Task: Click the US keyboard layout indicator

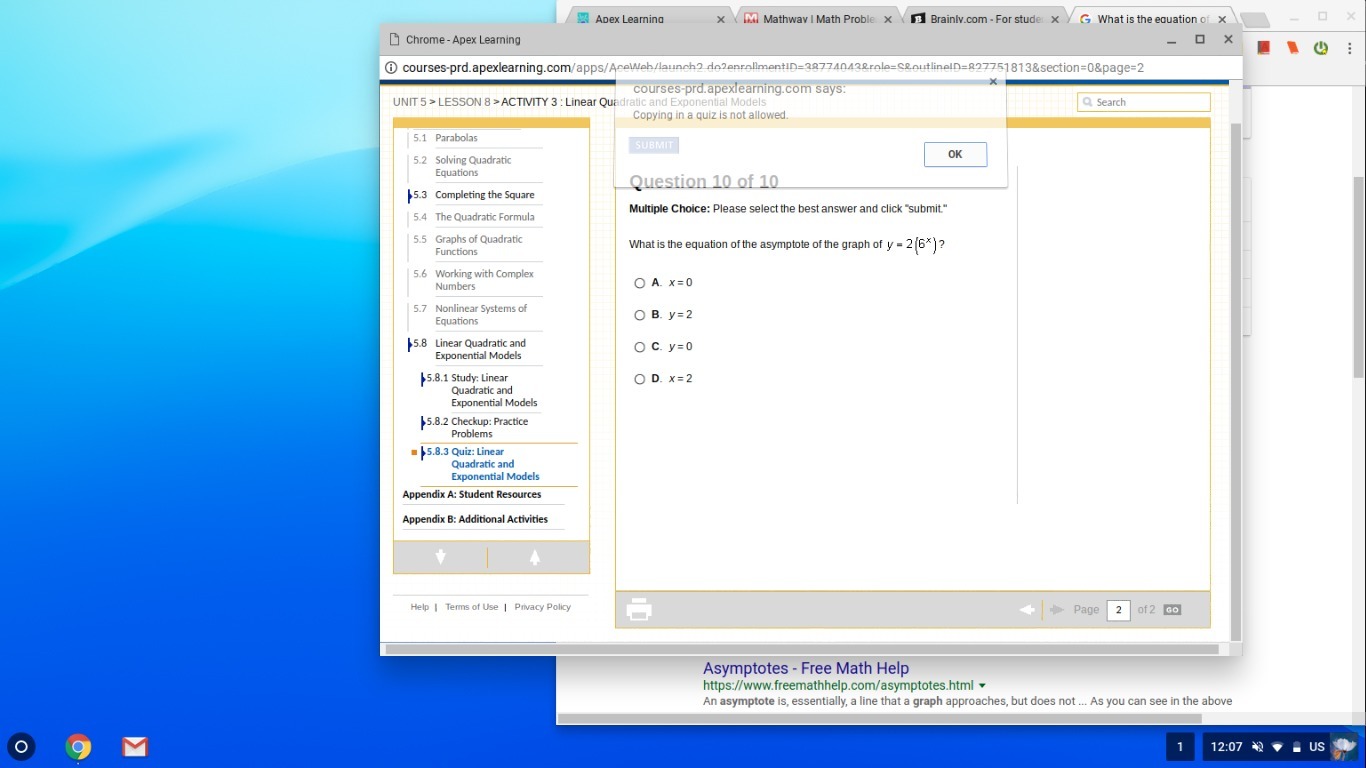Action: click(x=1317, y=747)
